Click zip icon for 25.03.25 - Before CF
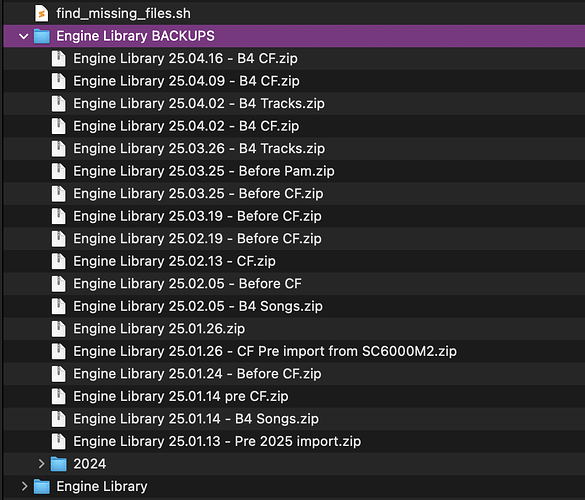Viewport: 585px width, 500px height. click(59, 194)
